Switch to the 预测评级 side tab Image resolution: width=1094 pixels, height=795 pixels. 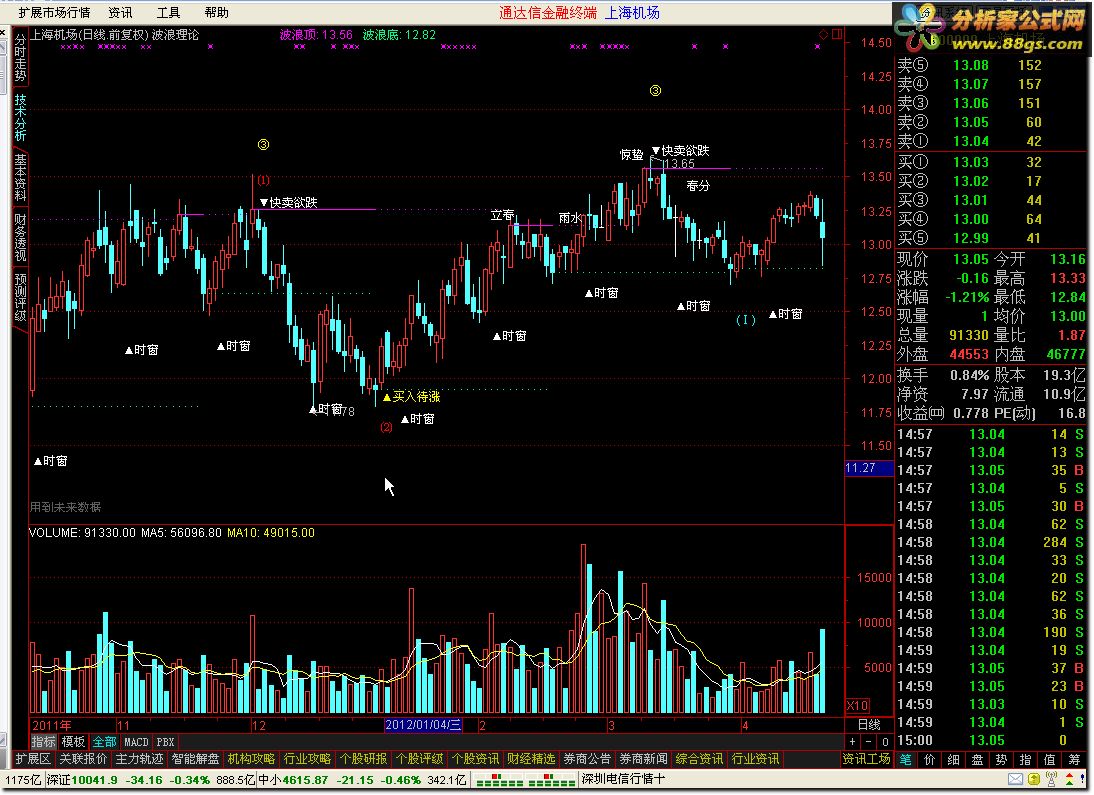point(20,297)
